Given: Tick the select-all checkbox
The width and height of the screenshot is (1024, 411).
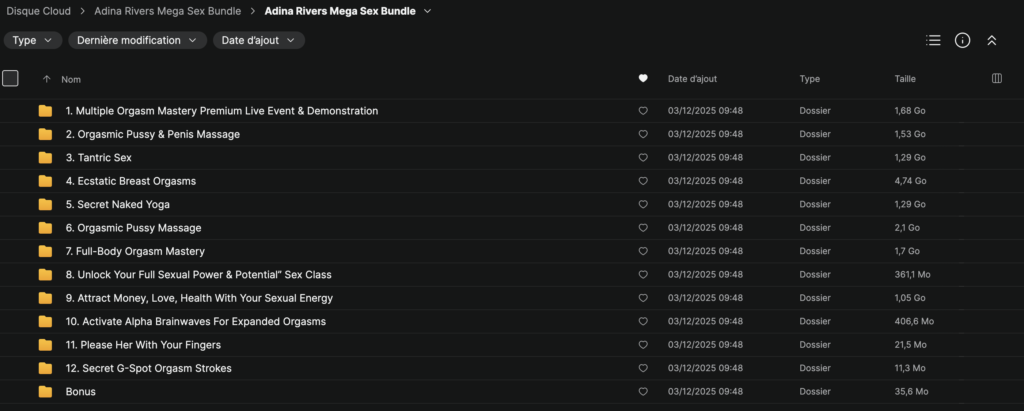Looking at the screenshot, I should [x=11, y=79].
